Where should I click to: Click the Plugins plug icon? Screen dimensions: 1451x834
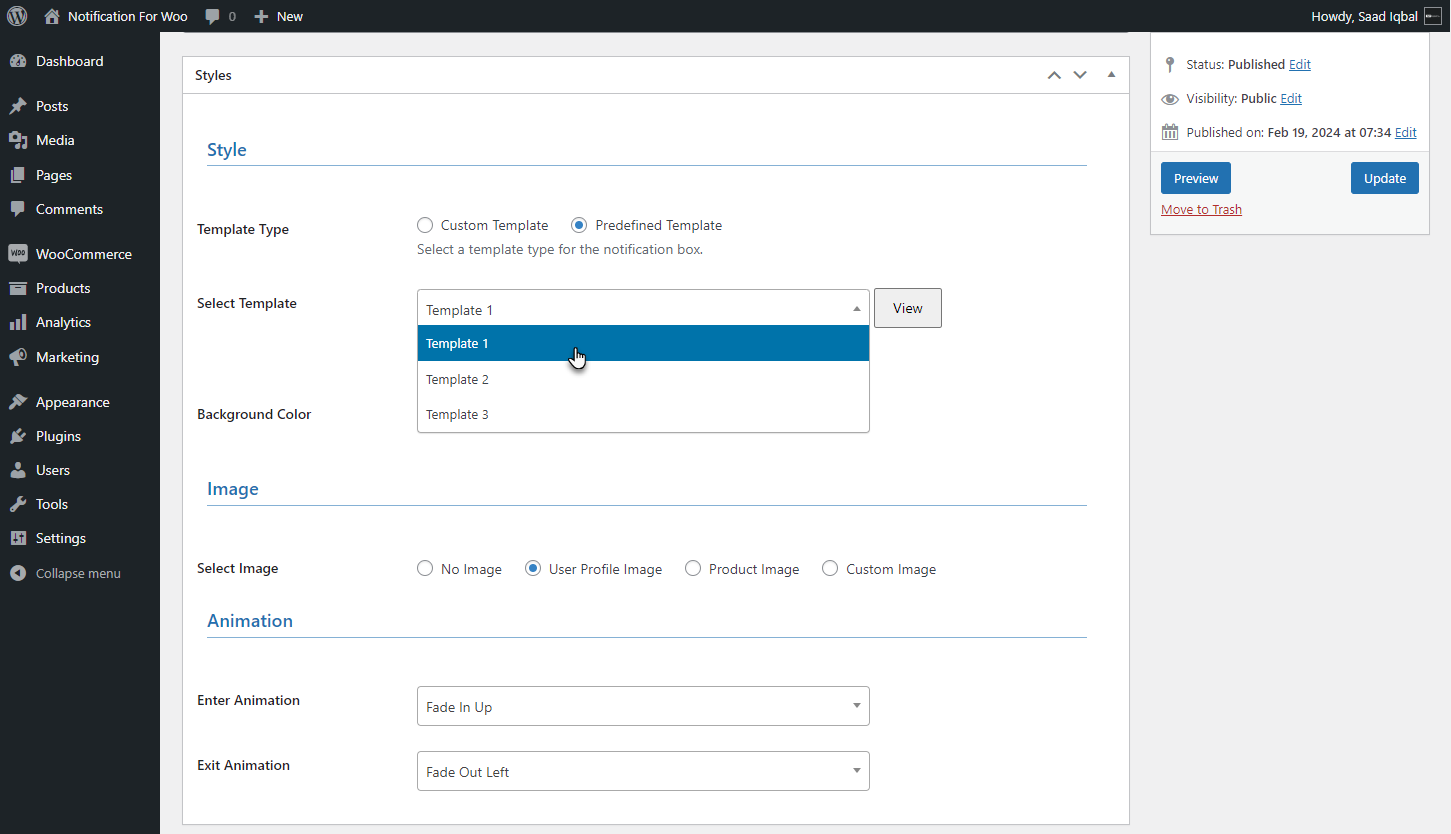(x=18, y=436)
